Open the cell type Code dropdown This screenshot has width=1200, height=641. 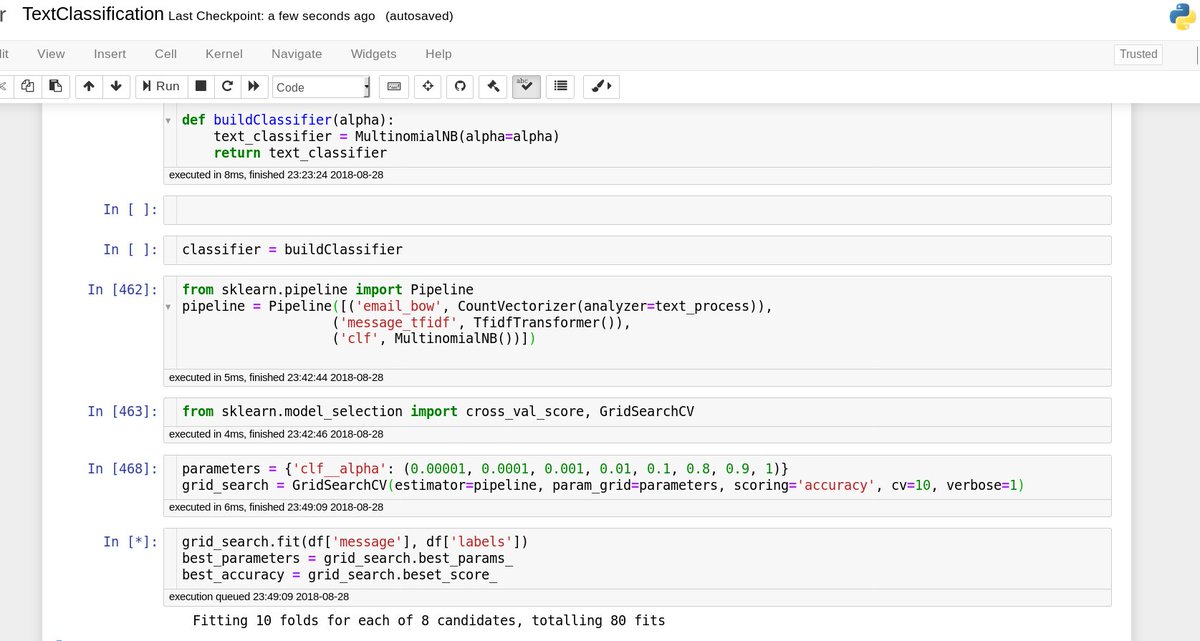[x=321, y=87]
